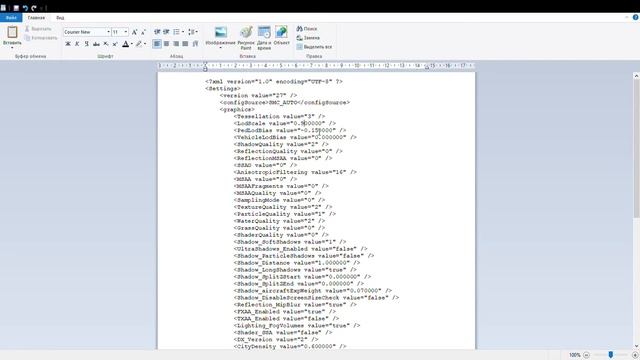Viewport: 640px width, 360px height.
Task: Redo the last undone action
Action: (x=34, y=8)
